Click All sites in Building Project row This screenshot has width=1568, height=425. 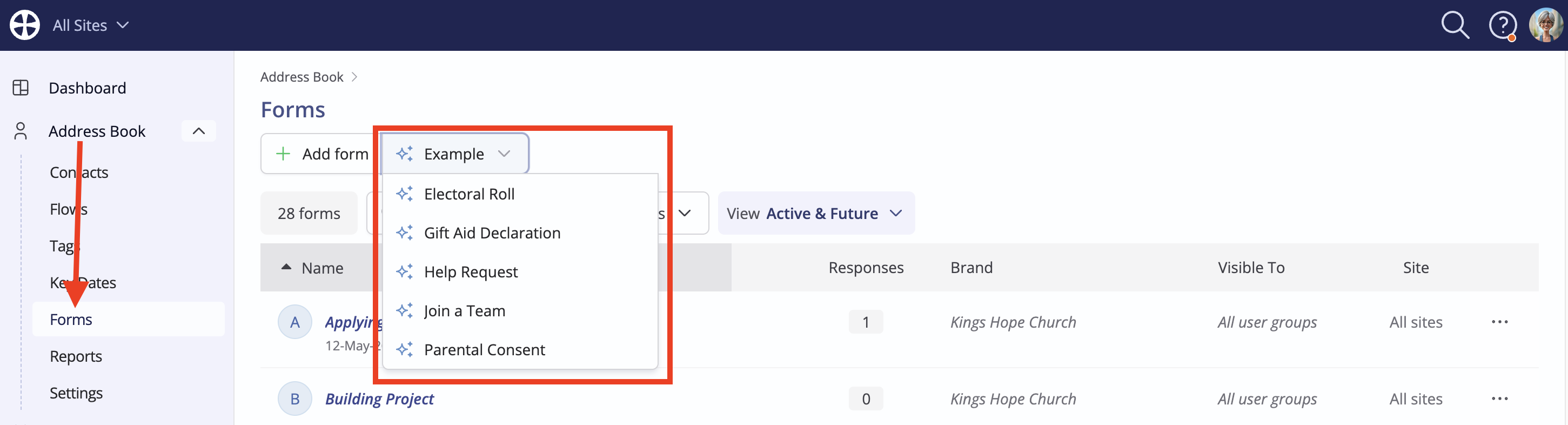click(x=1416, y=399)
